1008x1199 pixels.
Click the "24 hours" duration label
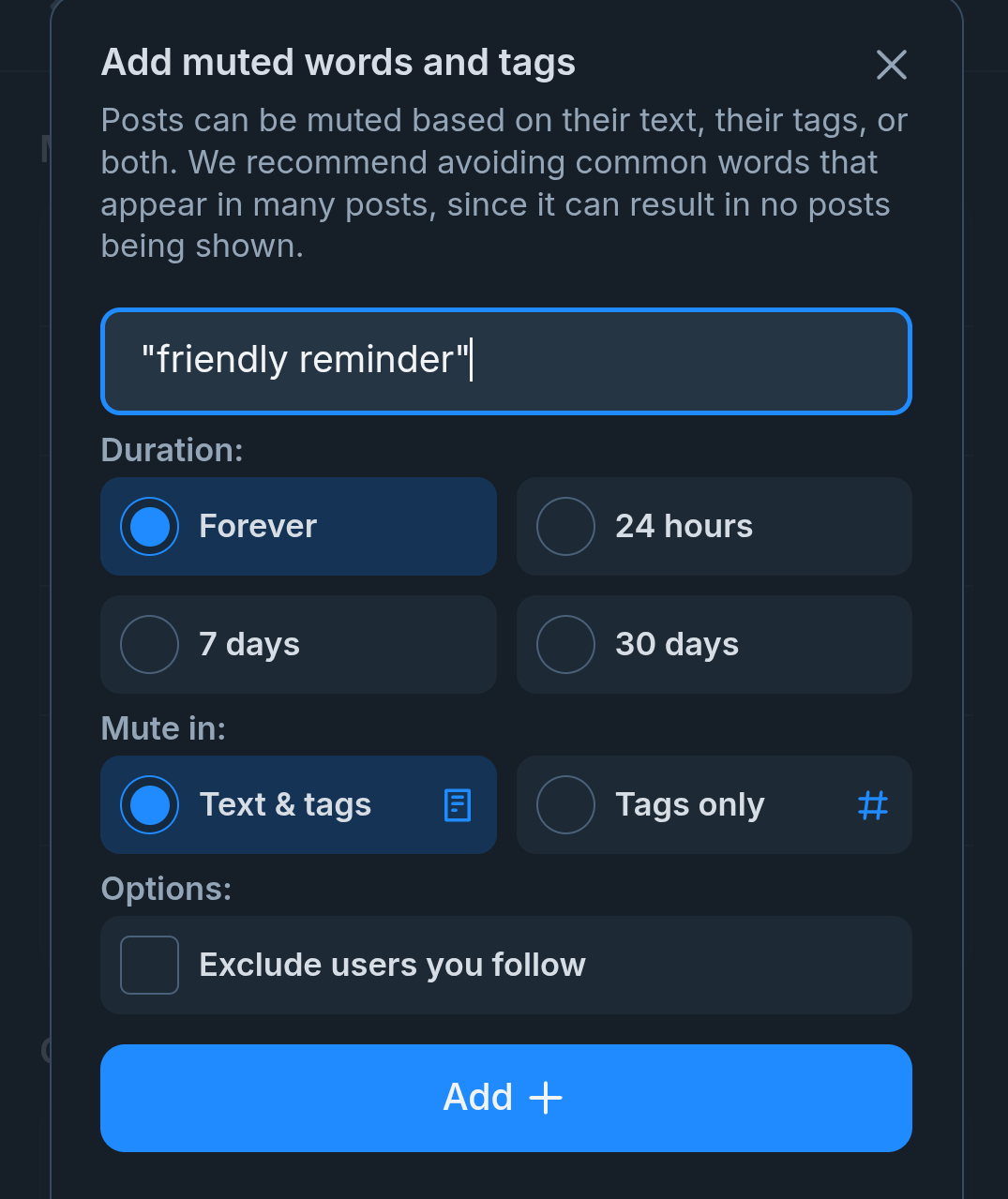(x=684, y=526)
